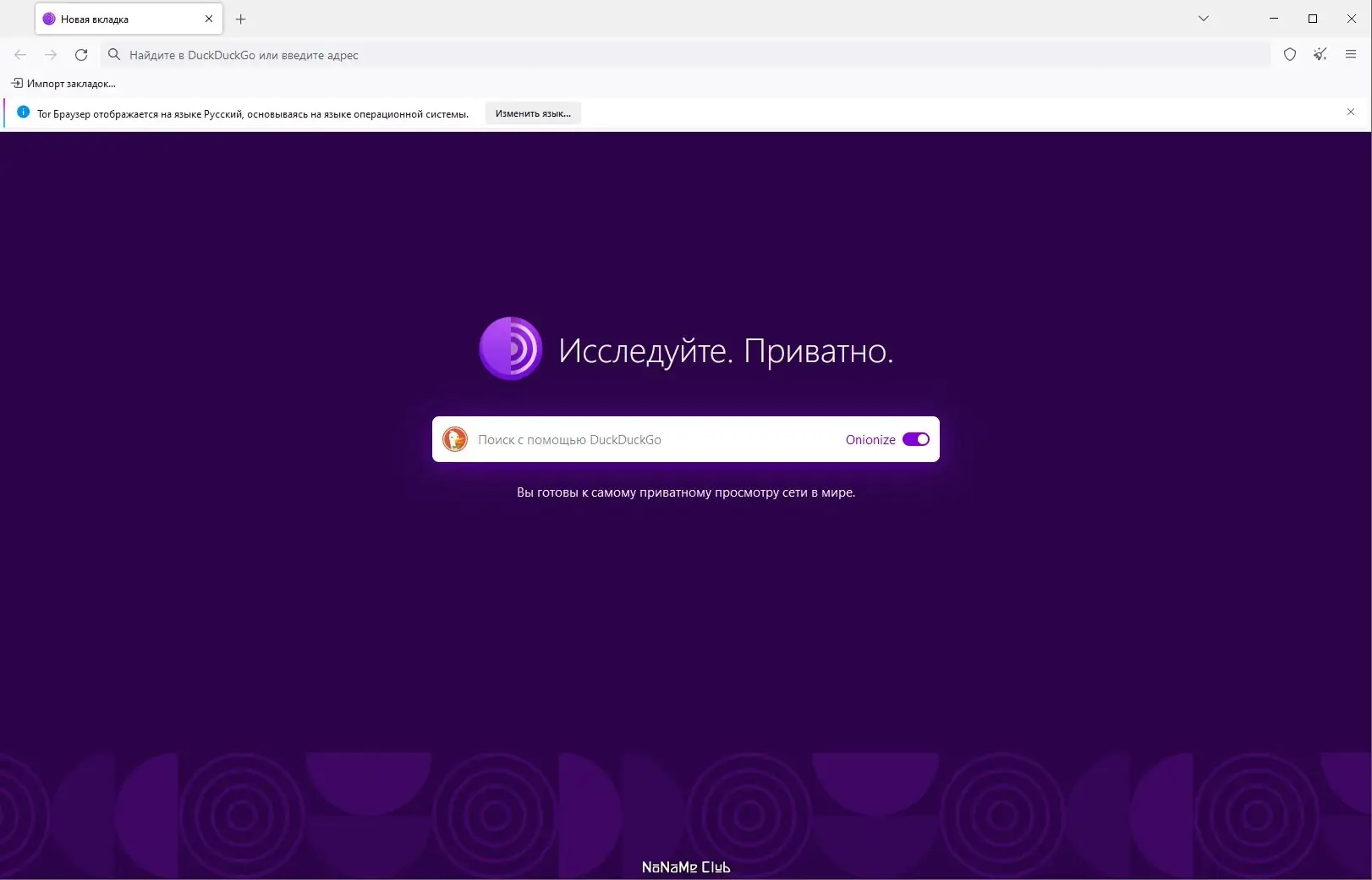Open the security level shield icon
The width and height of the screenshot is (1372, 880).
point(1290,55)
